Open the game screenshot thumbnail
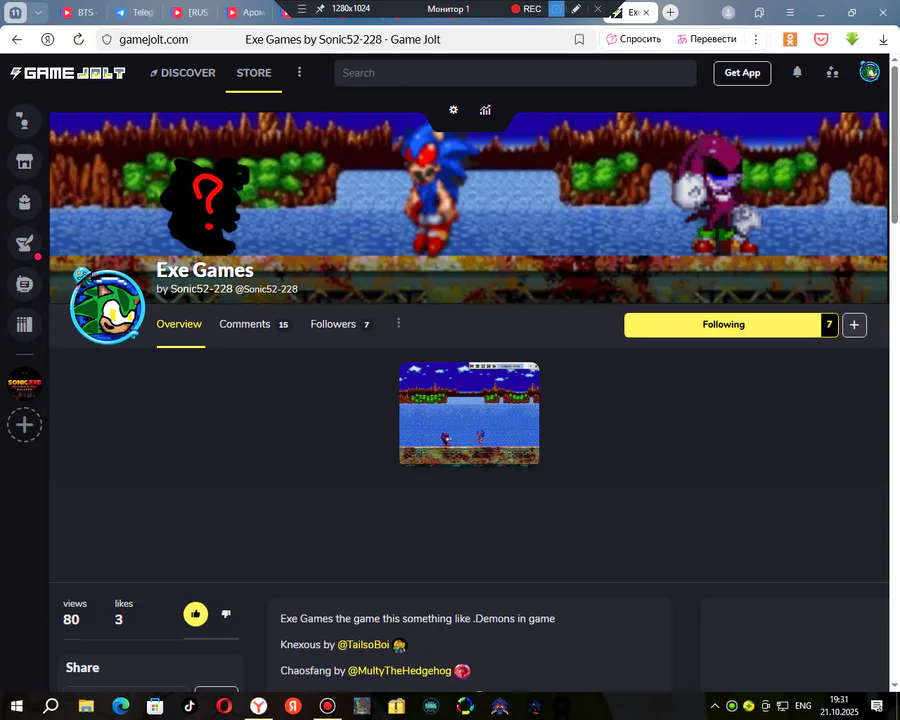Image resolution: width=900 pixels, height=720 pixels. [x=469, y=413]
